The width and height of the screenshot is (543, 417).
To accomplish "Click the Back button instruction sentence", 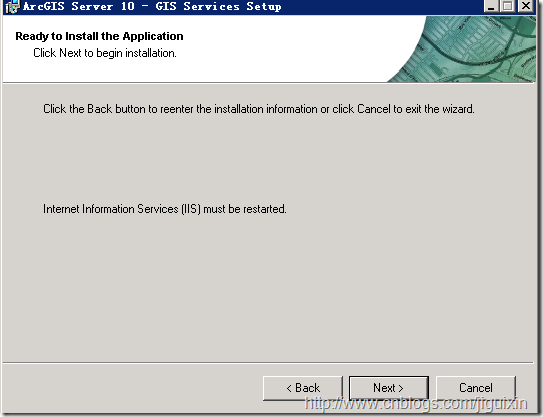I will [x=259, y=109].
